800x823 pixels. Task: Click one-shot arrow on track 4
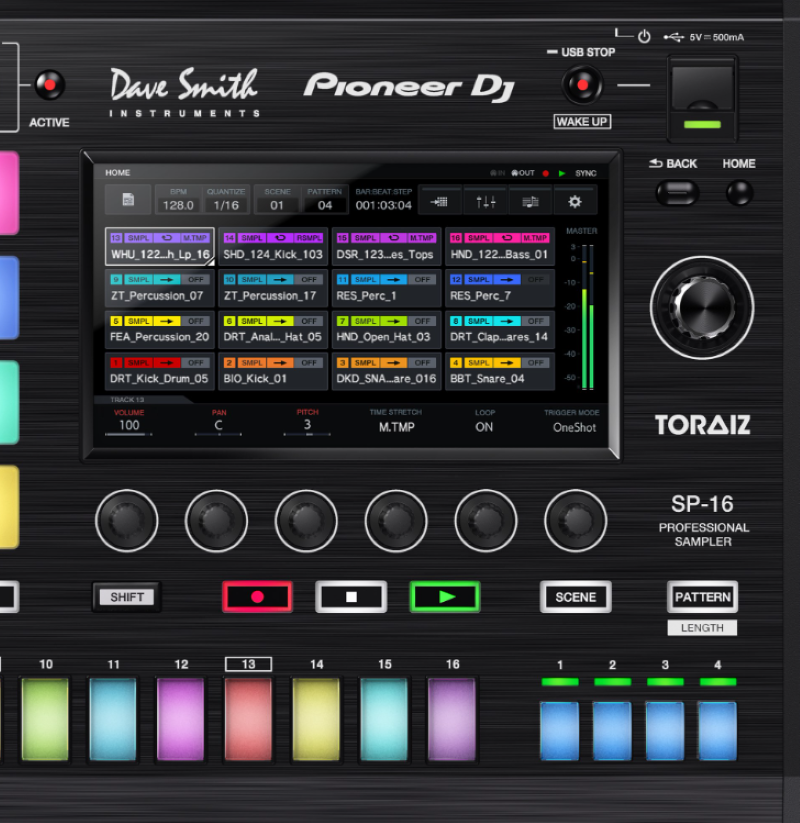(507, 363)
